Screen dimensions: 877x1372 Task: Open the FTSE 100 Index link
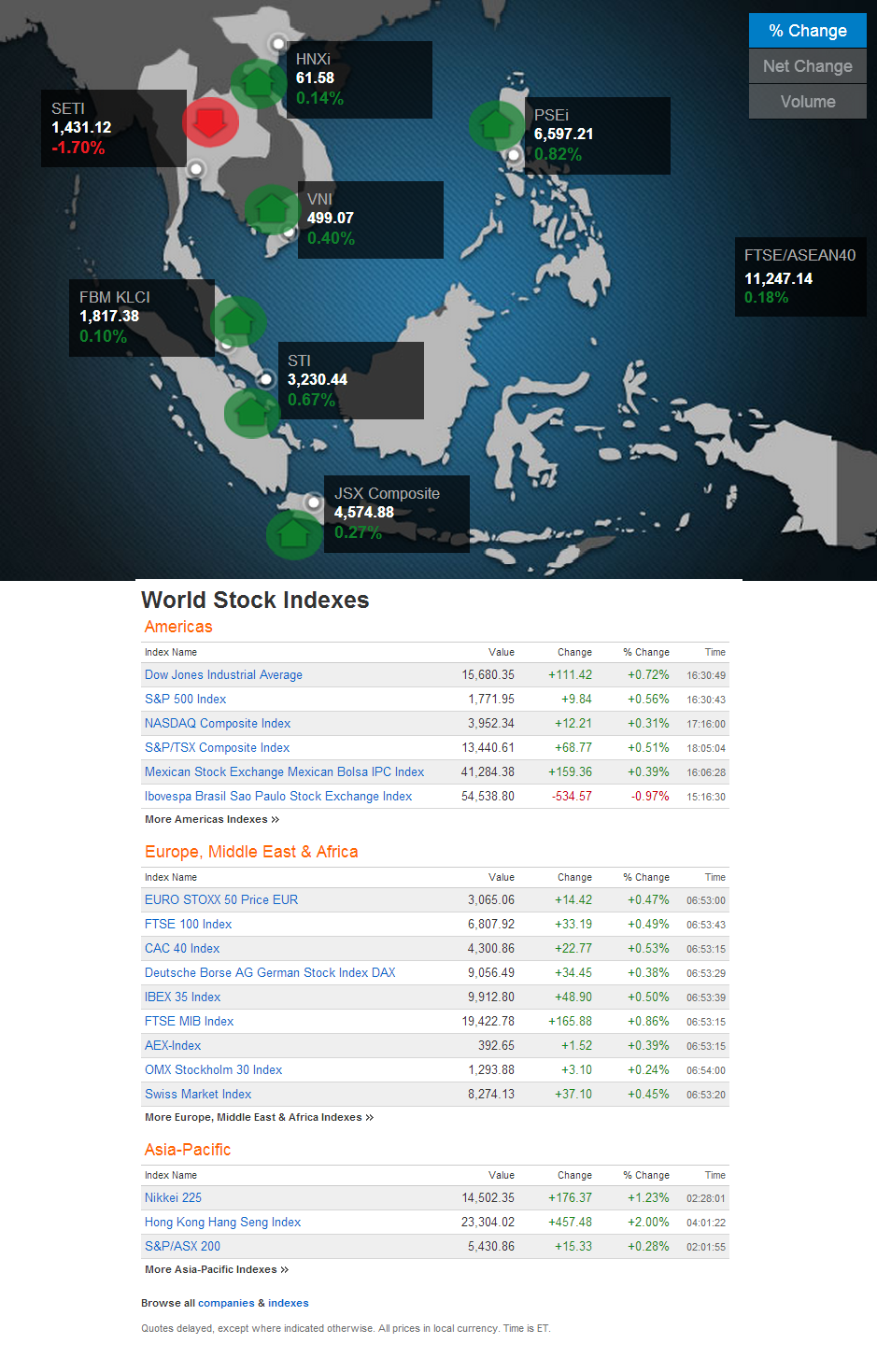click(x=188, y=925)
